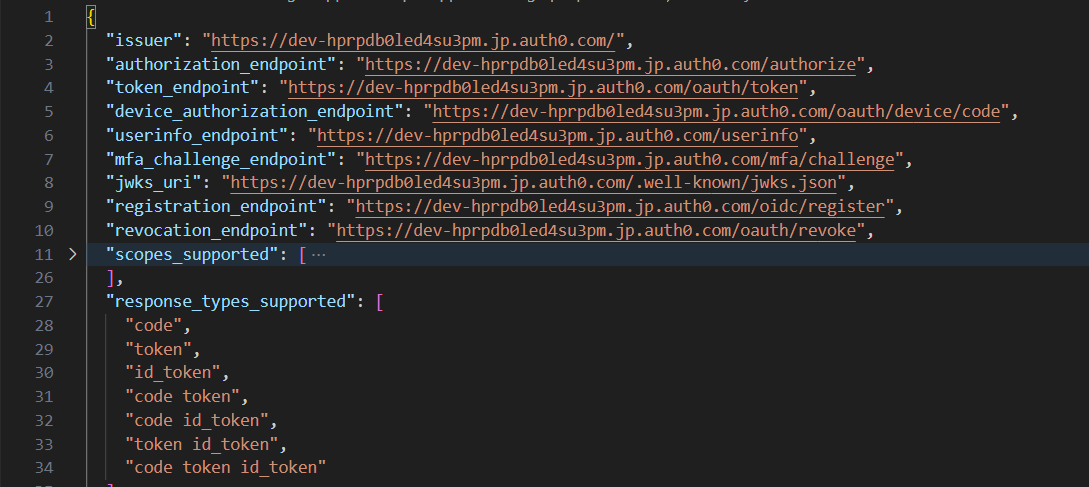Expand the folded scopes_supported array chevron

pos(72,255)
